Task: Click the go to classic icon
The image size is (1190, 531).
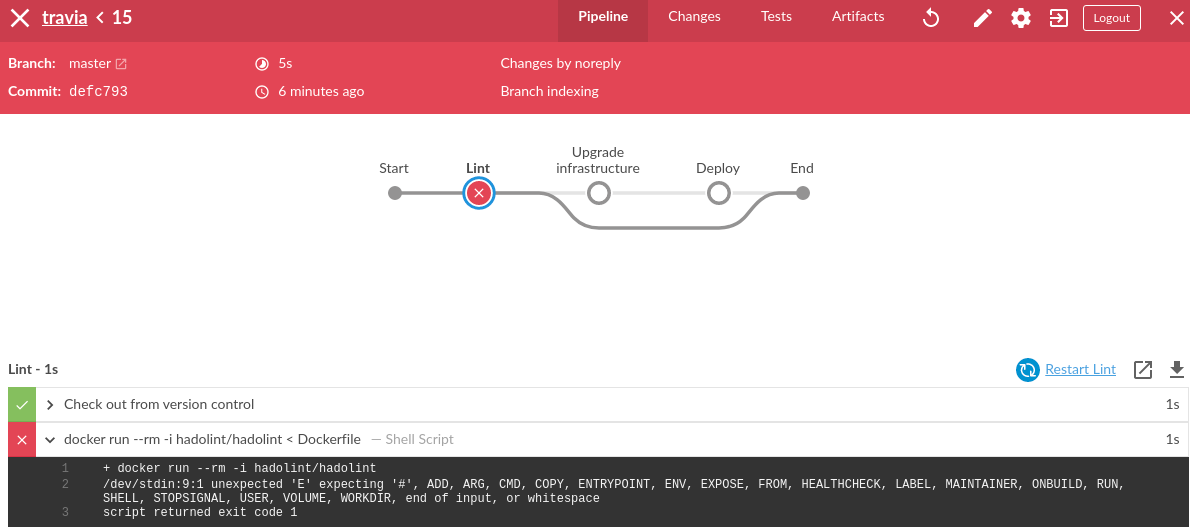Action: [1059, 18]
